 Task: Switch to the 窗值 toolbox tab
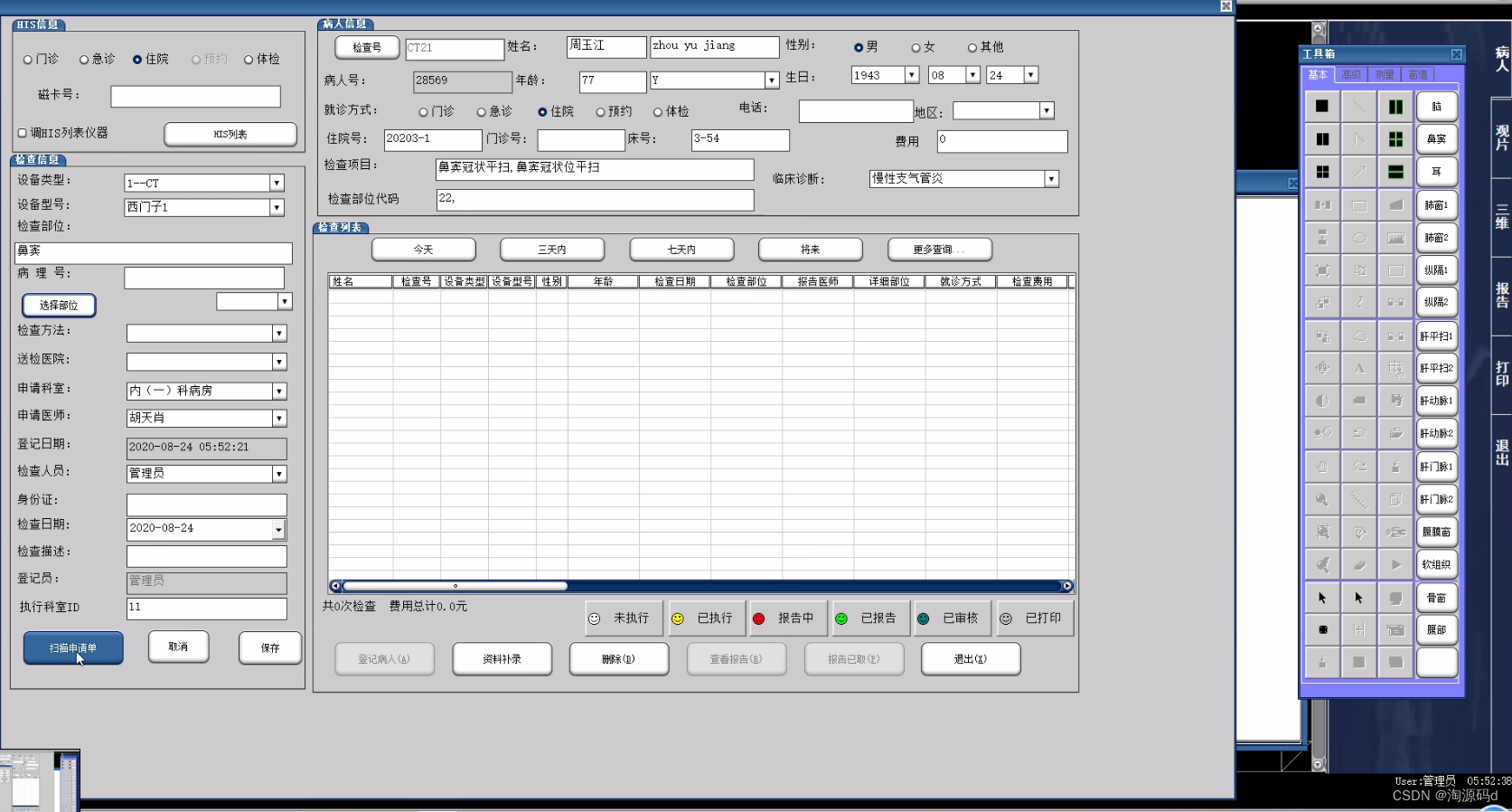point(1418,75)
